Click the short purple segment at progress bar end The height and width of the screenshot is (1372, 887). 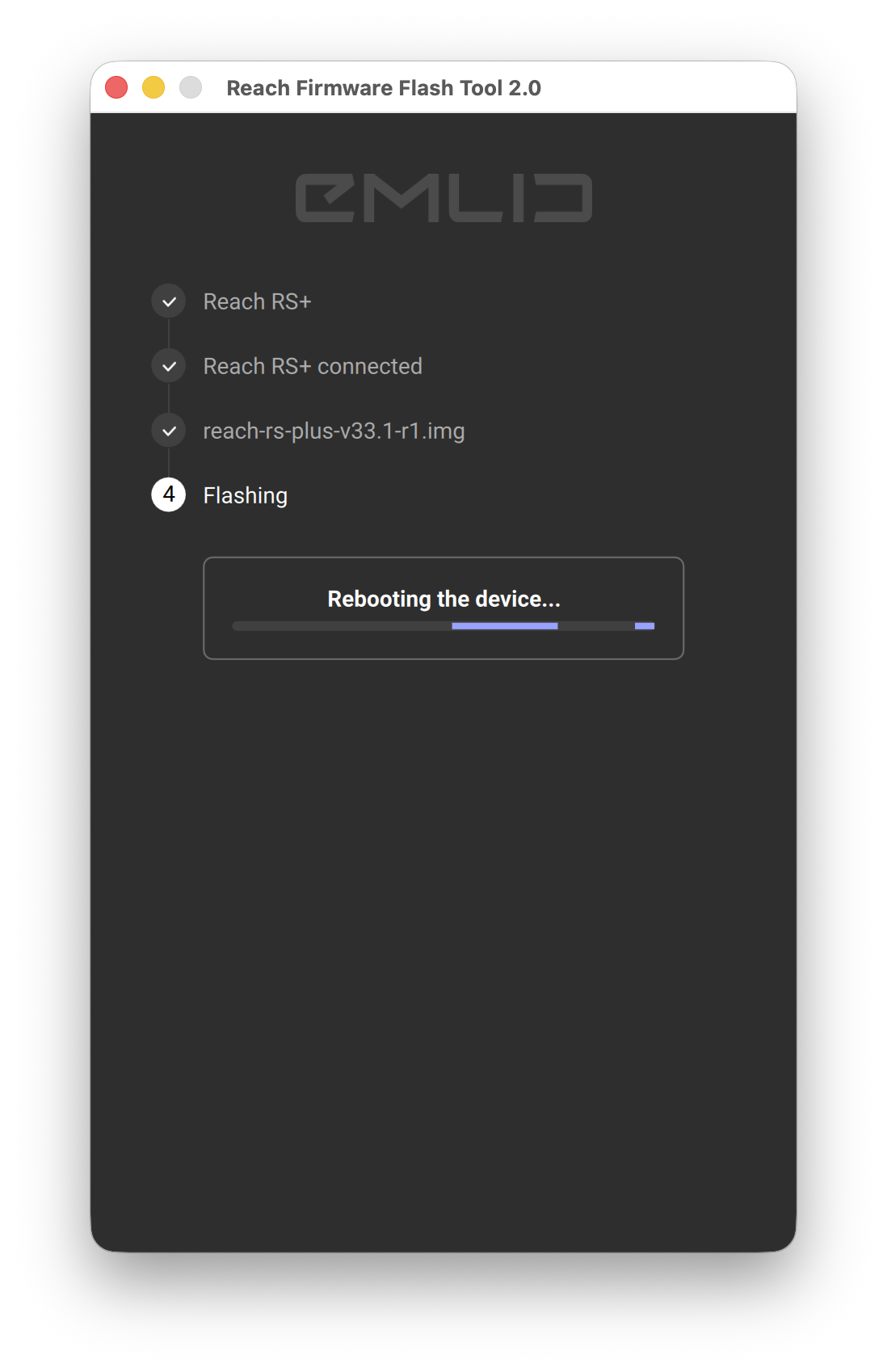pyautogui.click(x=645, y=626)
